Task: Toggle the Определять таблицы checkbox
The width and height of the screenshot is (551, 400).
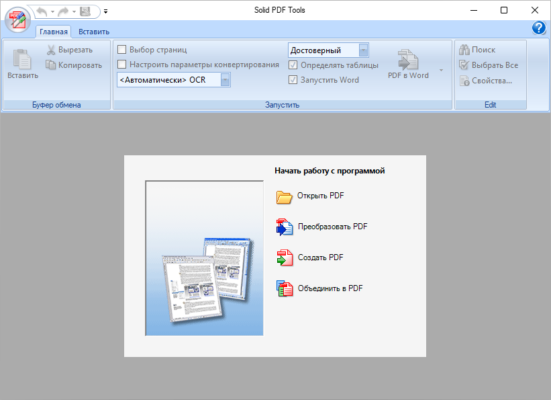Action: (x=293, y=65)
